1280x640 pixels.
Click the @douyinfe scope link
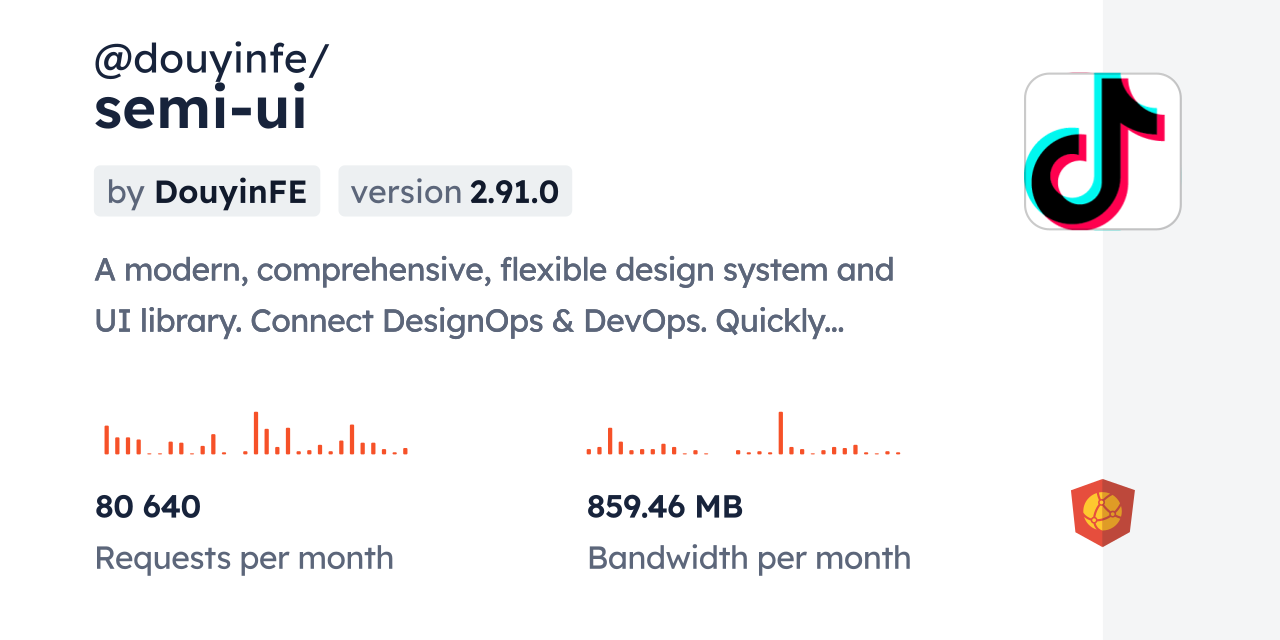tap(210, 60)
